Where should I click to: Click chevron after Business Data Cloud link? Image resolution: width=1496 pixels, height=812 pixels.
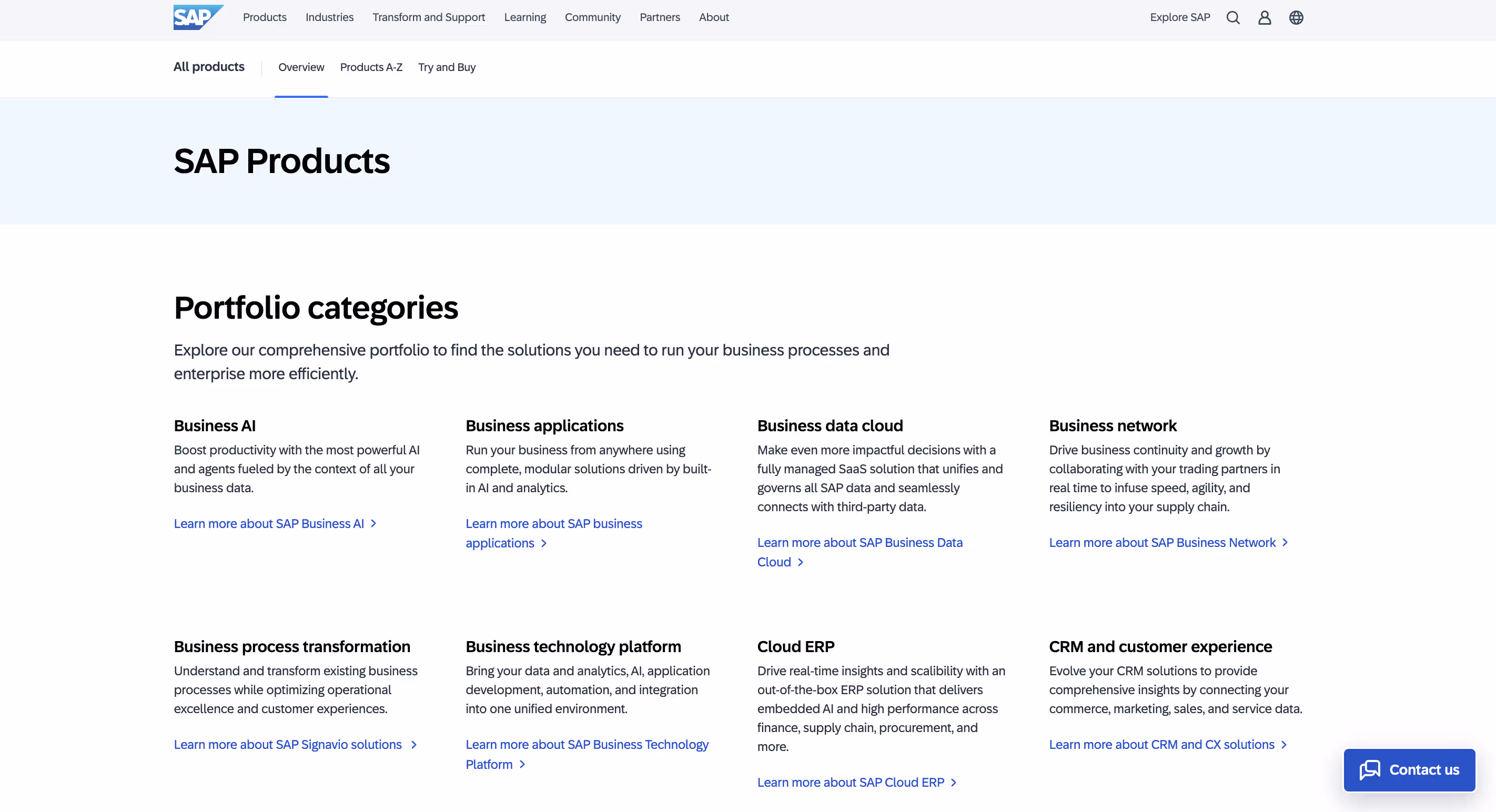click(800, 562)
